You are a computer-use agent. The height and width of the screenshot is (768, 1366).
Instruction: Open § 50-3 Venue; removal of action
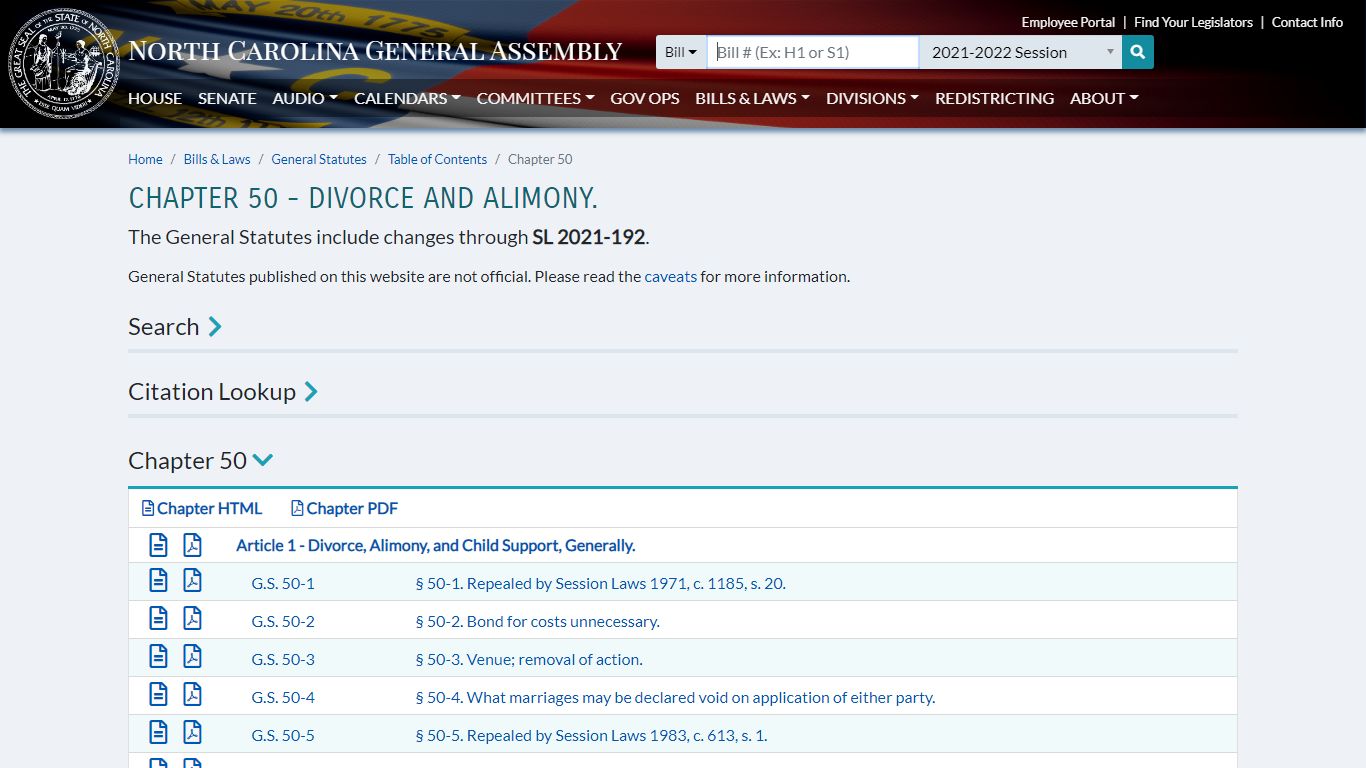(x=529, y=659)
